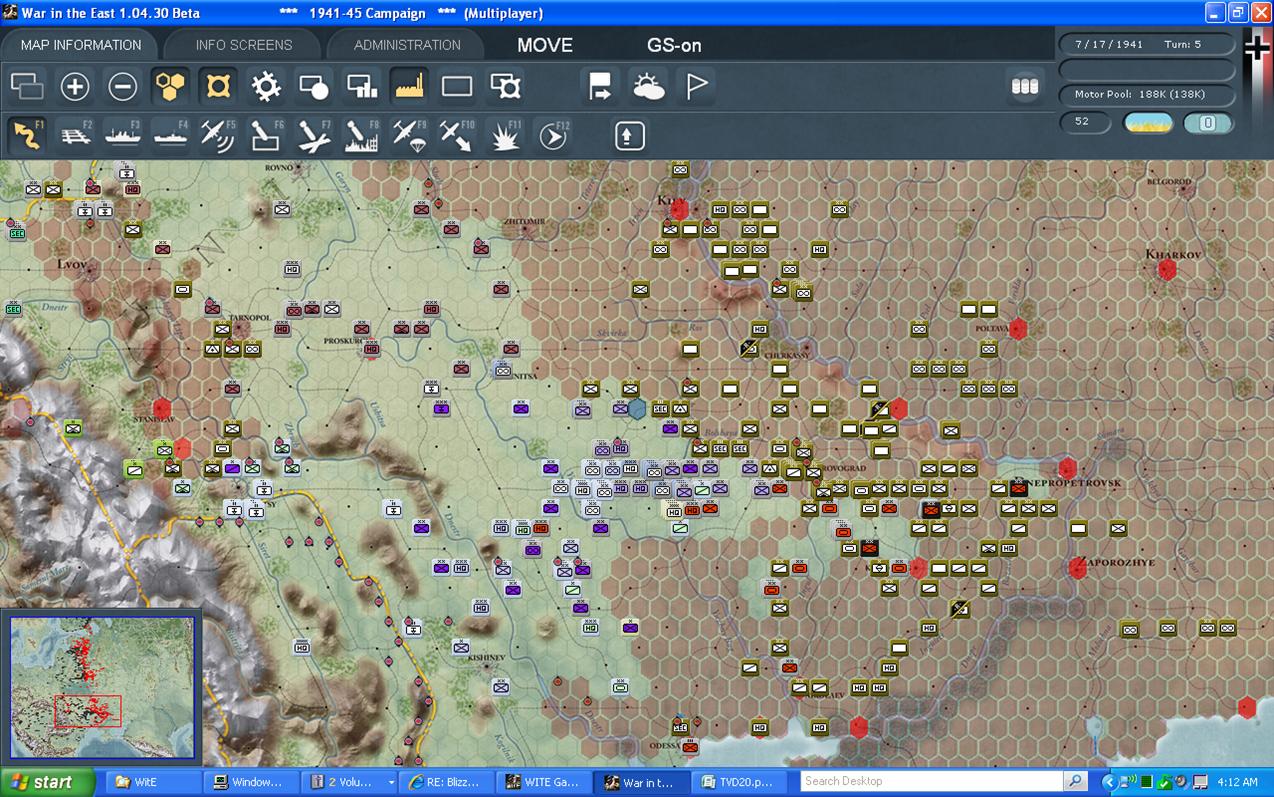Open the Windows start button

[48, 782]
